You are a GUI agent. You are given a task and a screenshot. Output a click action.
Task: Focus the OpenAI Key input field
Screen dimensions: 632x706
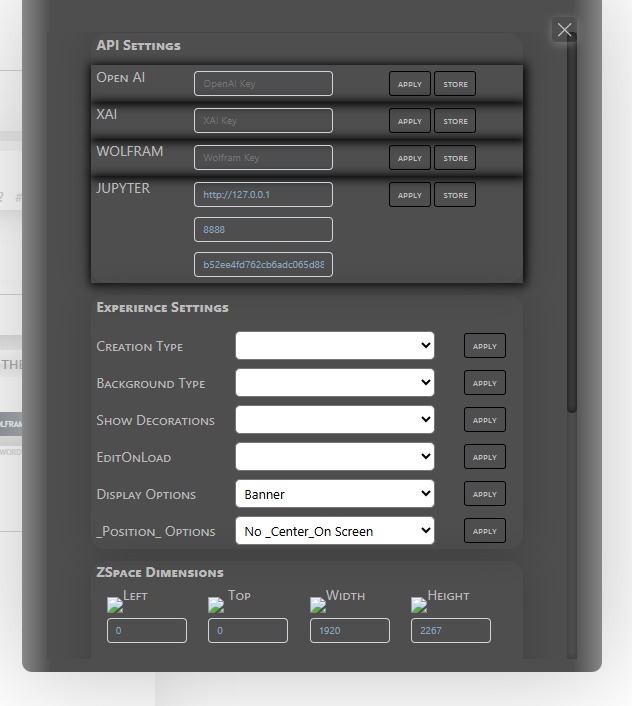click(x=263, y=84)
